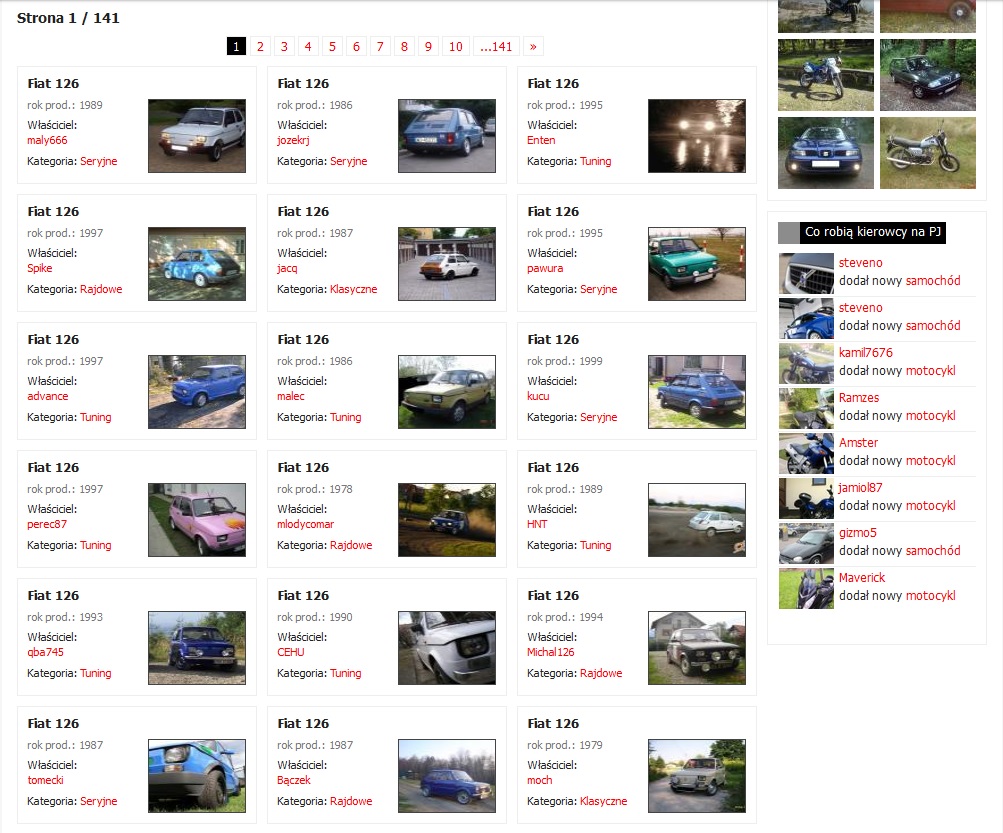Open moch's 1979 Fiat 126 photo
The width and height of the screenshot is (1003, 833).
pos(697,775)
